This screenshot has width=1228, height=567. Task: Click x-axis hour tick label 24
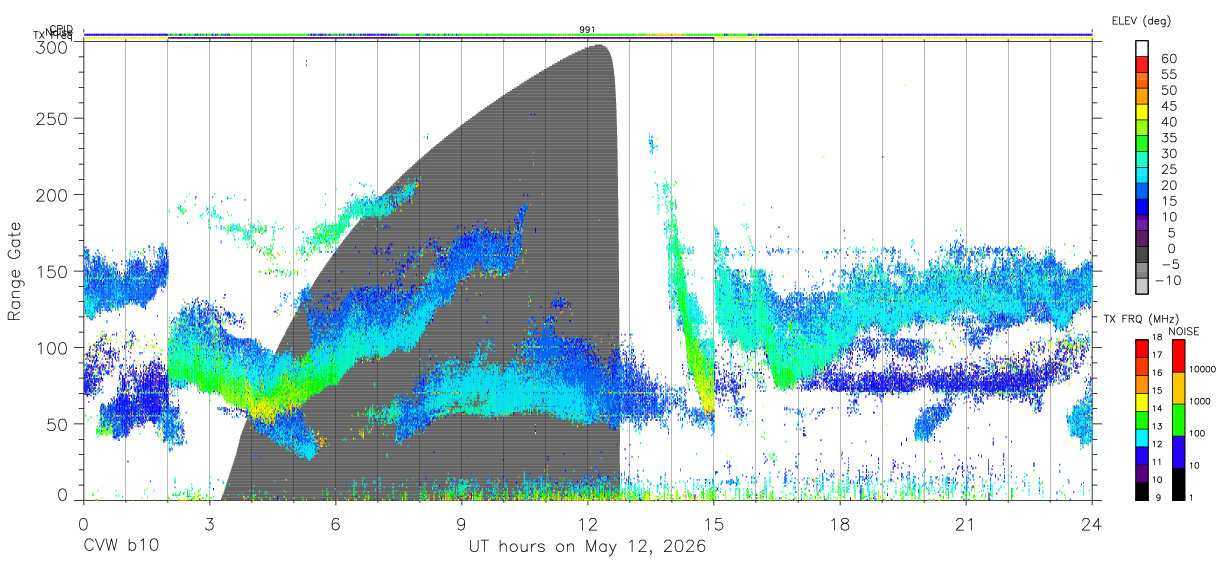tap(1092, 524)
